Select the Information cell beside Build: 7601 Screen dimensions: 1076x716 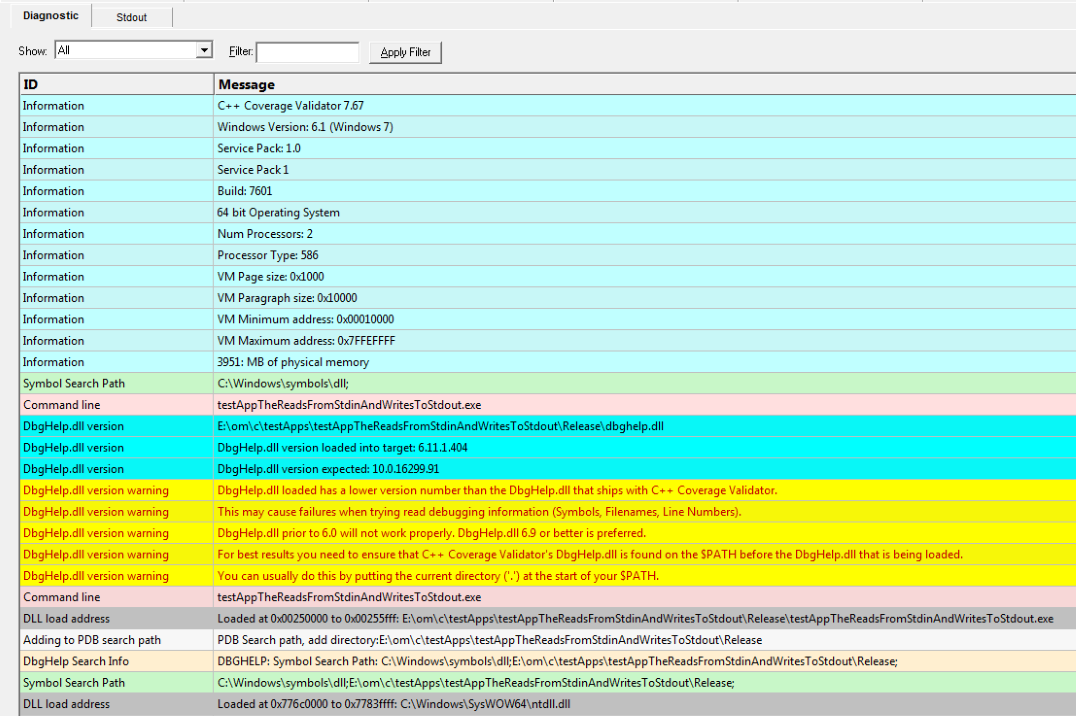pyautogui.click(x=117, y=191)
